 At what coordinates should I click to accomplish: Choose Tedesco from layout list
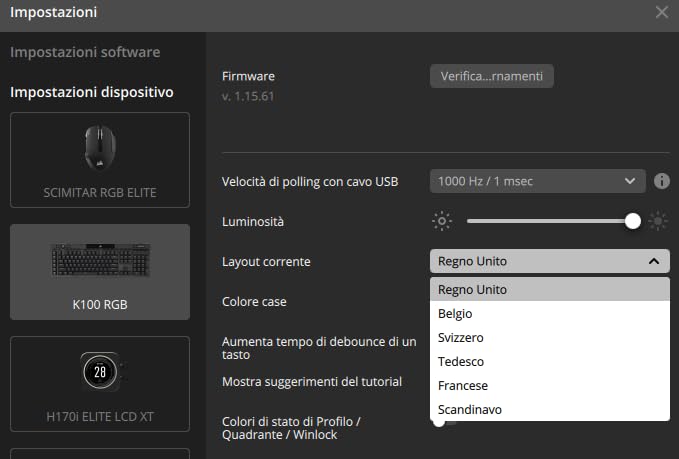click(550, 362)
